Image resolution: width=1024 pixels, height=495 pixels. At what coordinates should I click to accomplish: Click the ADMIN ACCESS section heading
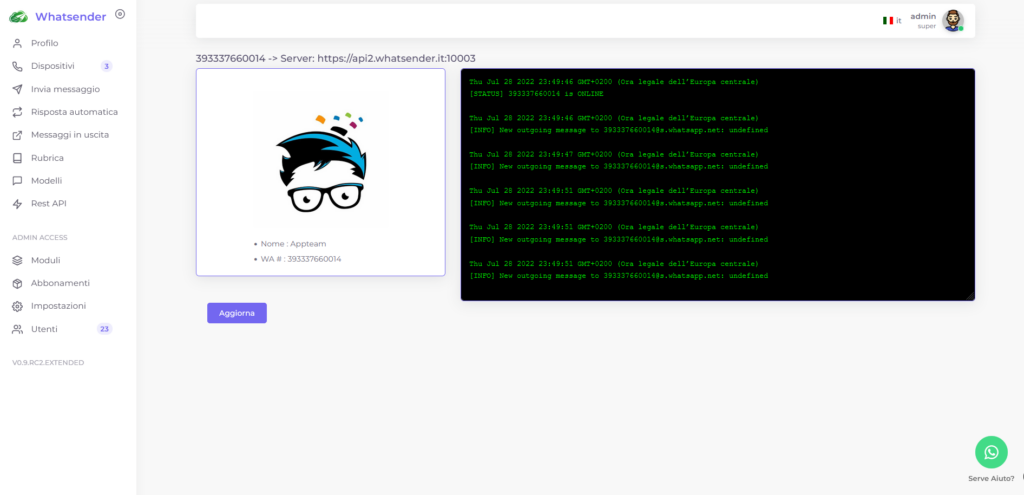40,238
